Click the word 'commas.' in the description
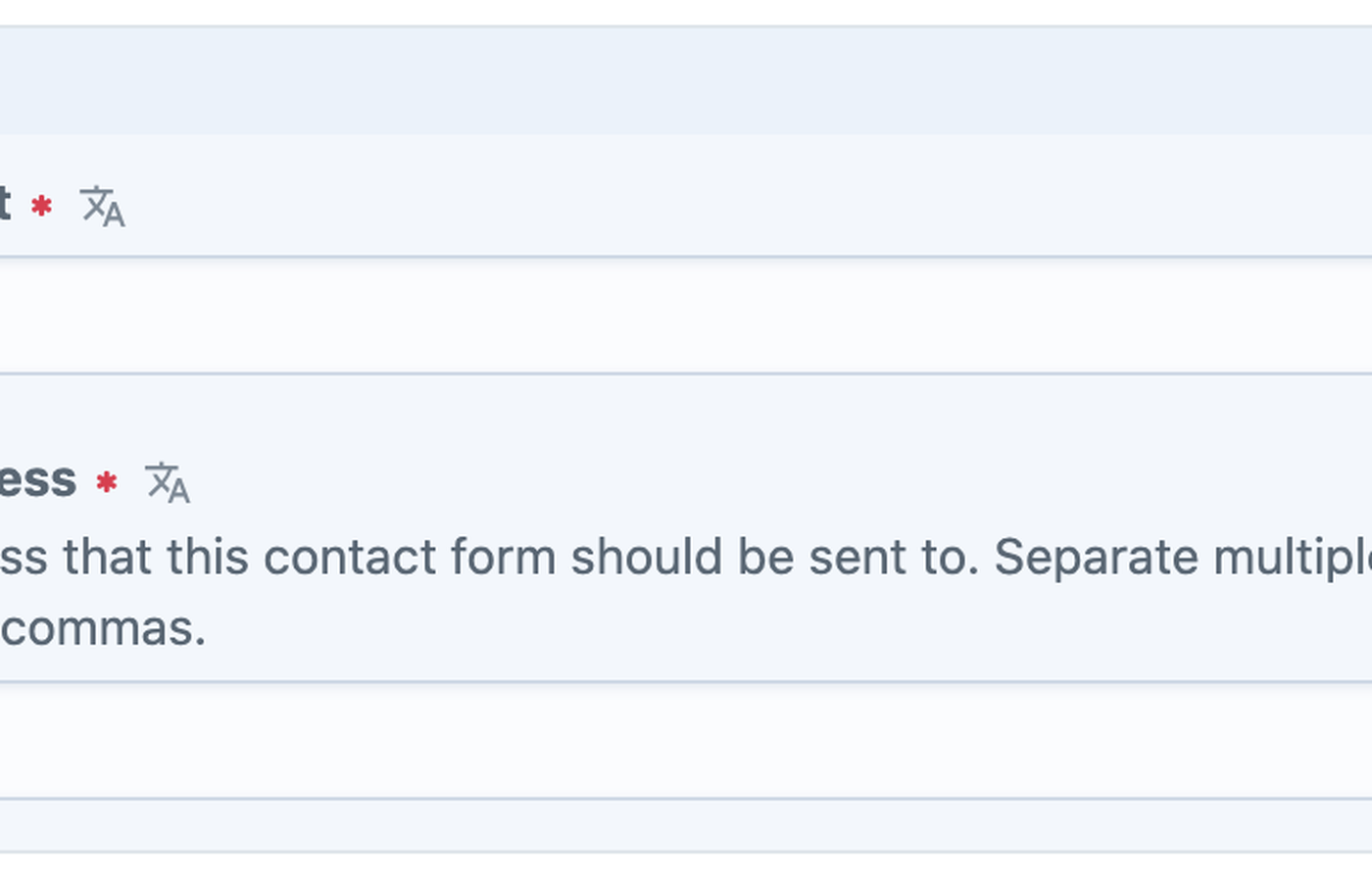The image size is (1372, 882). click(x=103, y=629)
